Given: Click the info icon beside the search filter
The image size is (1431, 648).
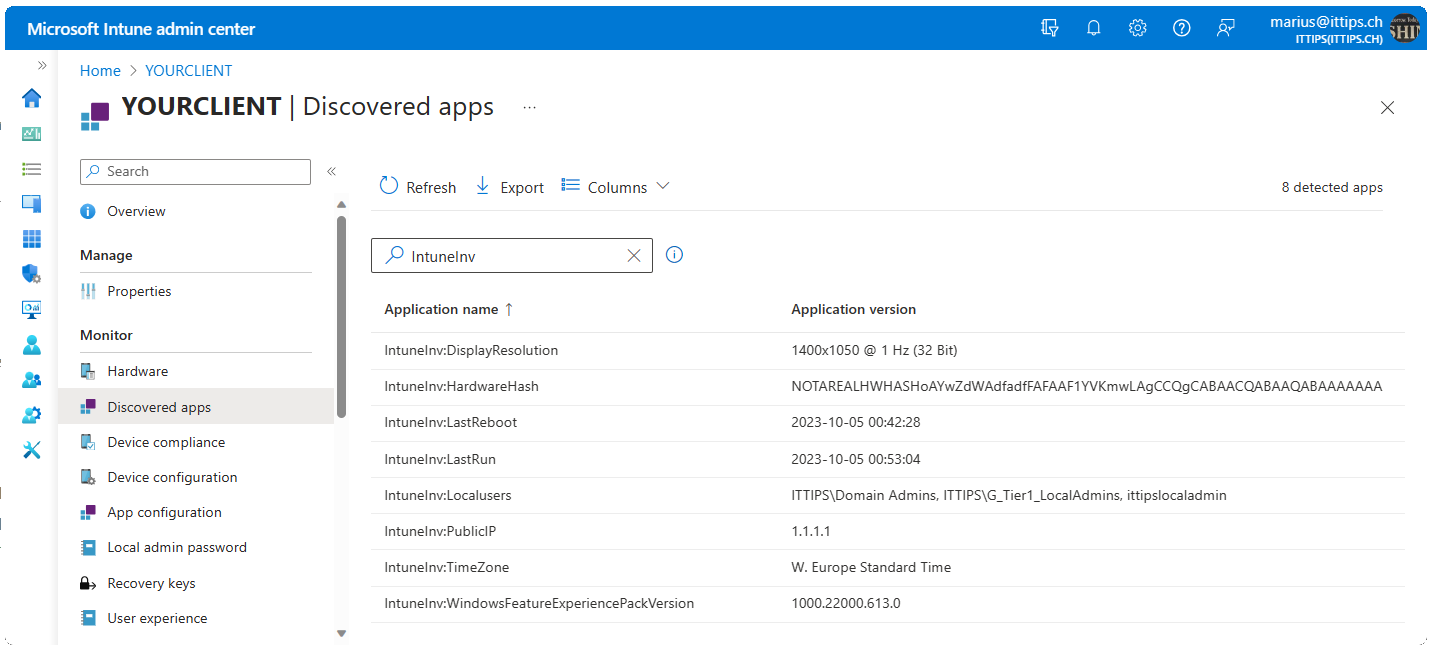Looking at the screenshot, I should [x=674, y=255].
